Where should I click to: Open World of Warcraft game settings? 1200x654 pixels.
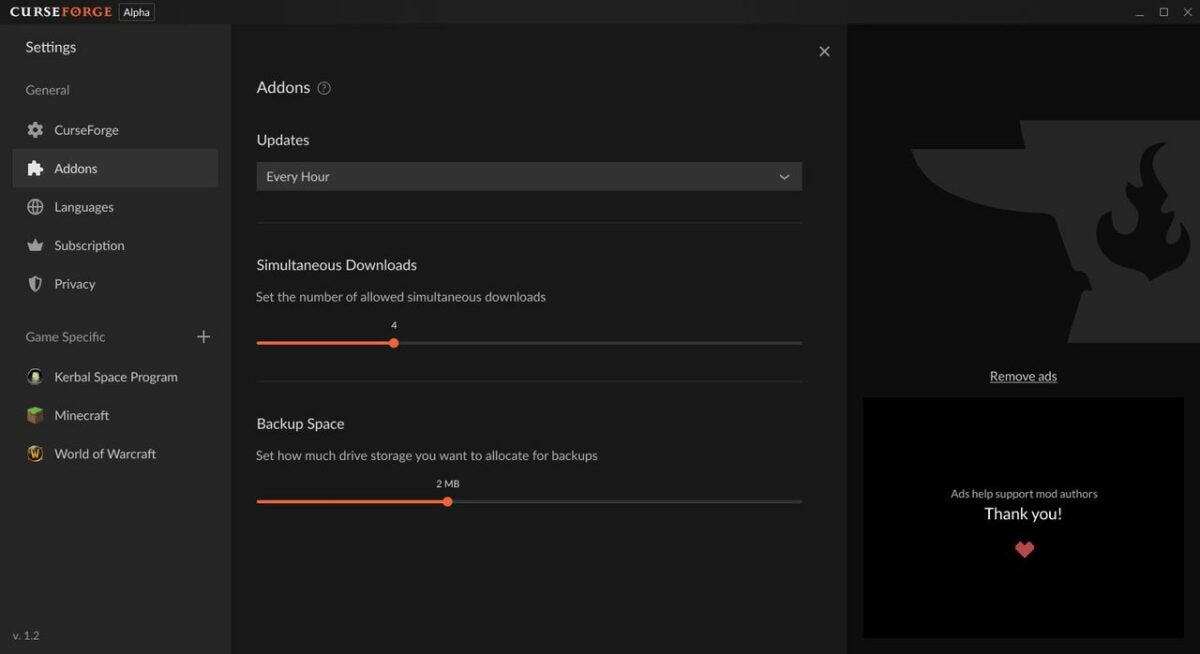(x=115, y=454)
